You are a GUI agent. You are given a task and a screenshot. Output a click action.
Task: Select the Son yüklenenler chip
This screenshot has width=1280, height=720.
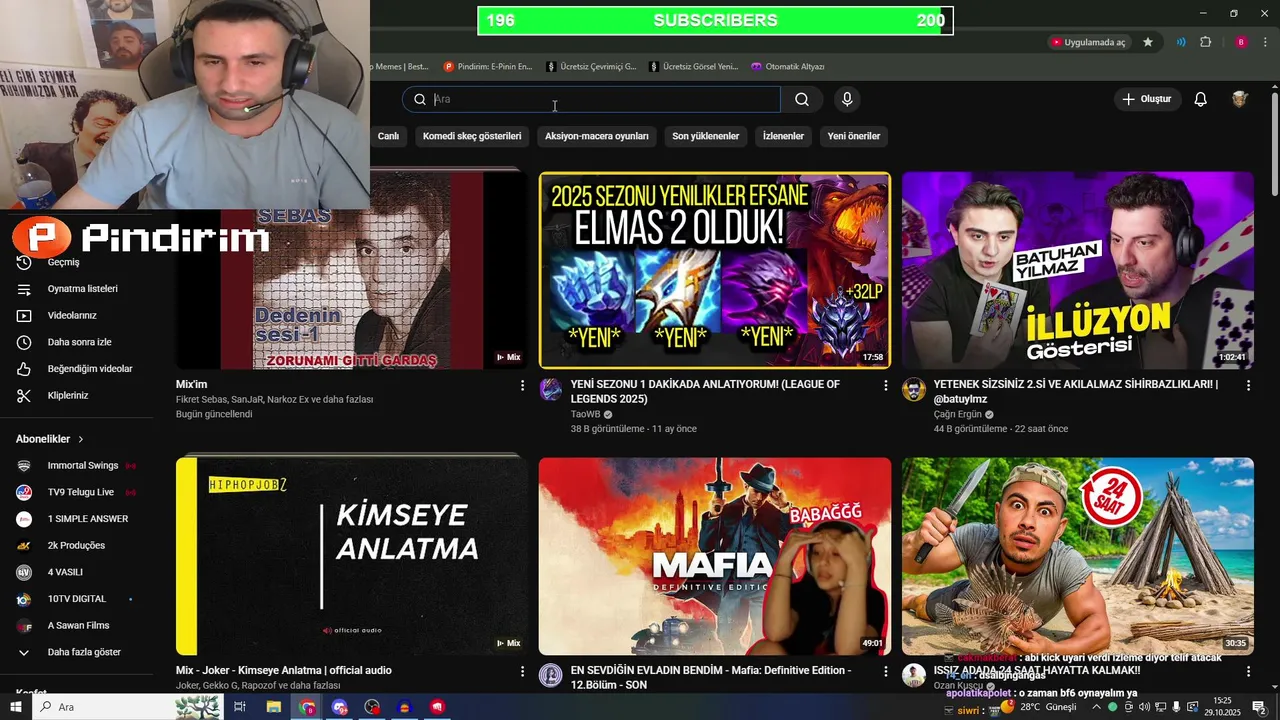(x=706, y=136)
